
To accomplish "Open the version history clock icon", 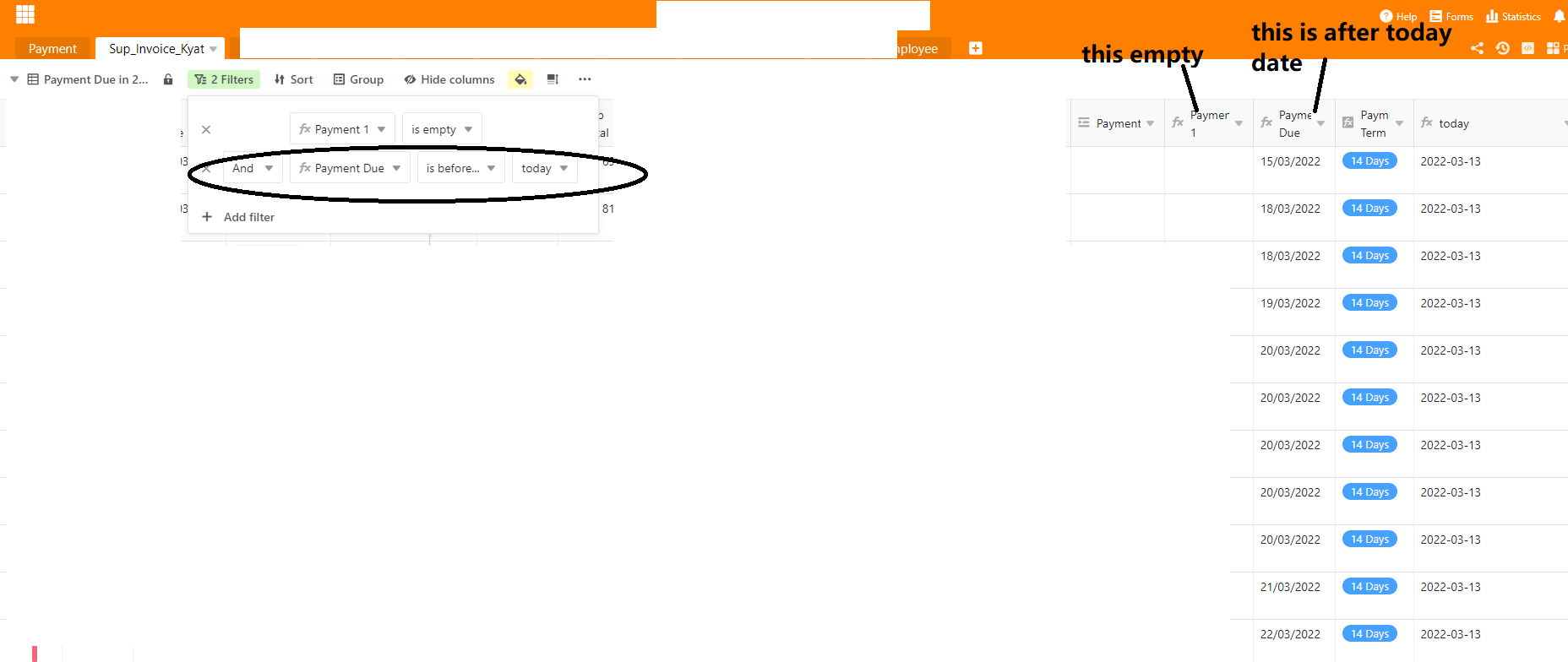I will [1502, 48].
